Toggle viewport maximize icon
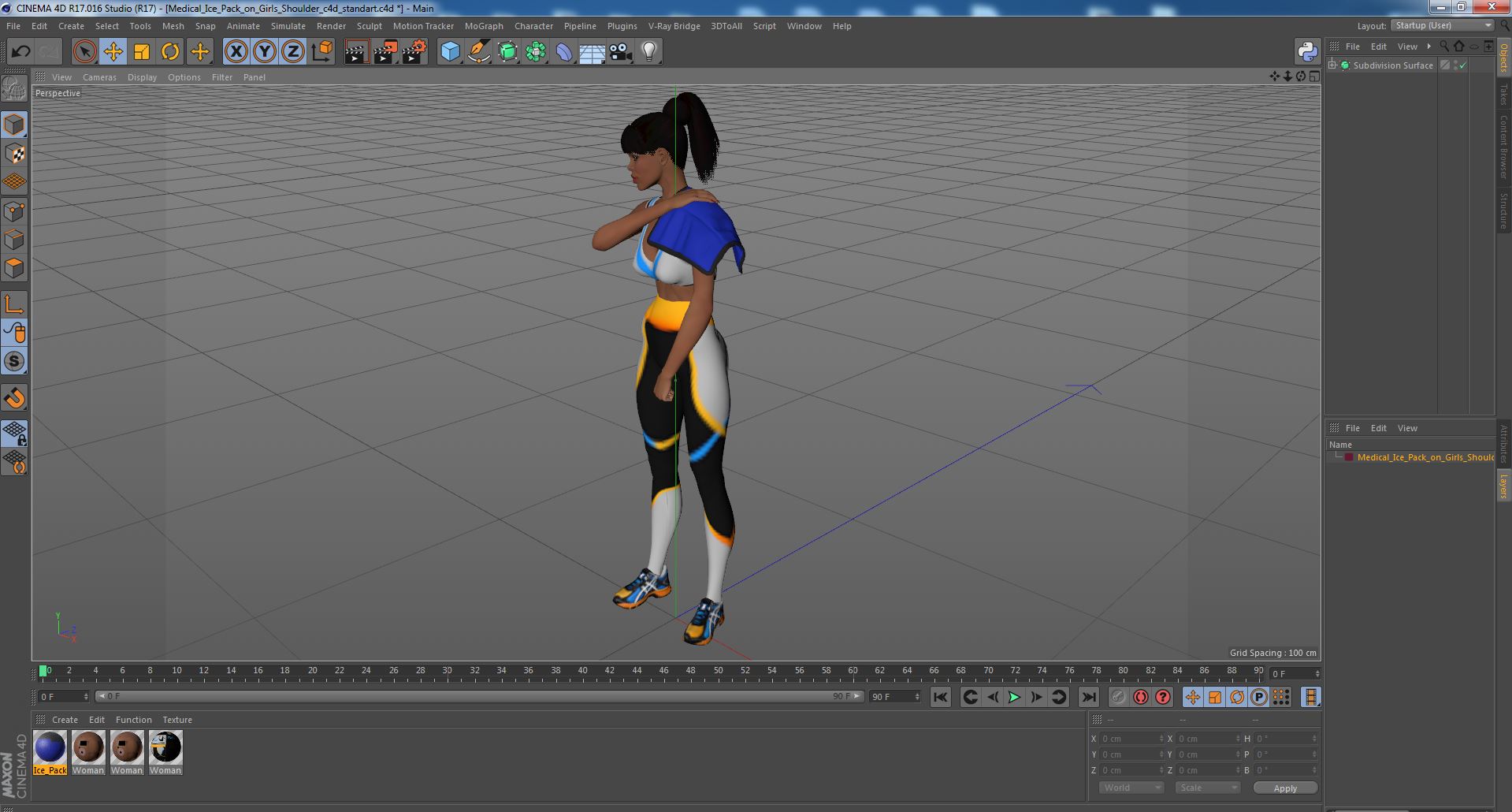The width and height of the screenshot is (1512, 812). click(x=1314, y=76)
